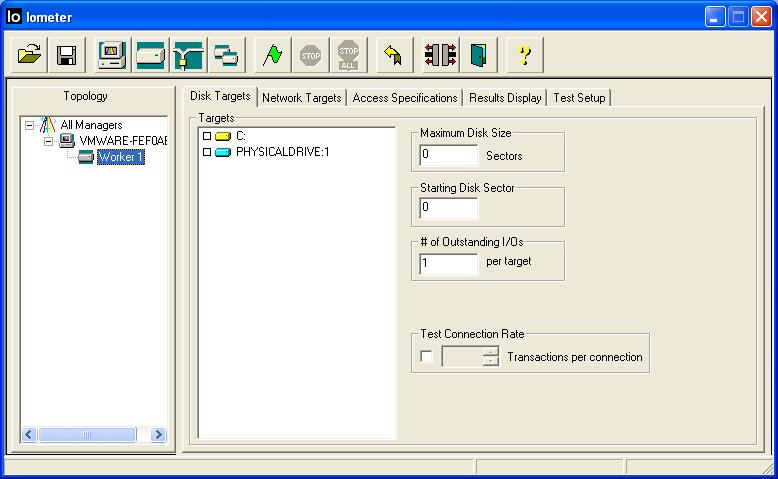Click the Iometer title bar logo
This screenshot has height=479, width=778.
pos(14,16)
